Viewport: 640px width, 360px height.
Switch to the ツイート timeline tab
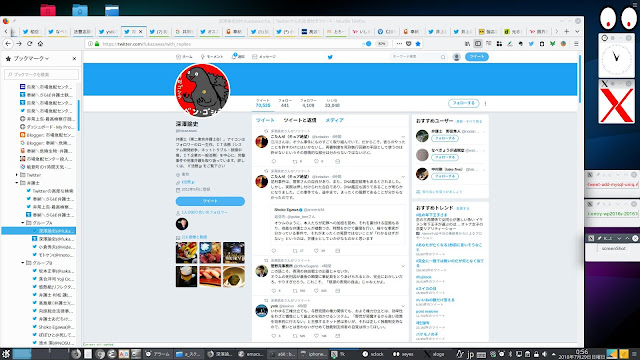(x=265, y=120)
